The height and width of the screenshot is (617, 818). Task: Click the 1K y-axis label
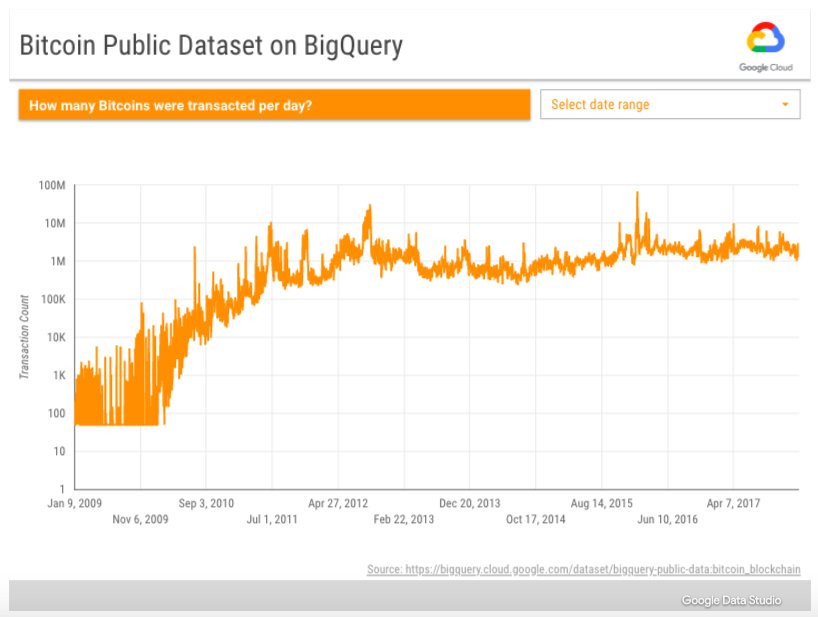pos(59,376)
